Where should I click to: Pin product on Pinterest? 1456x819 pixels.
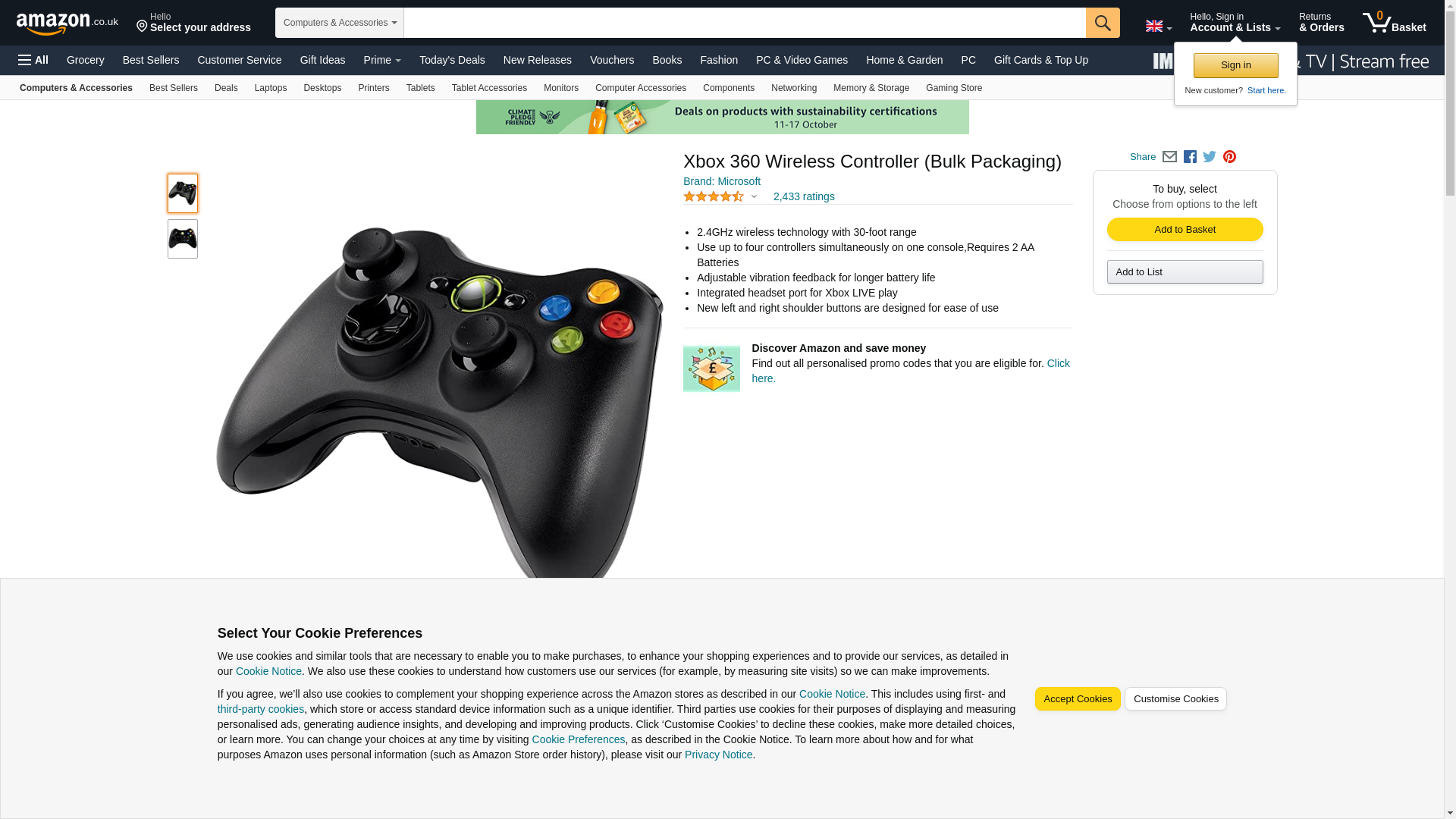(x=1229, y=157)
